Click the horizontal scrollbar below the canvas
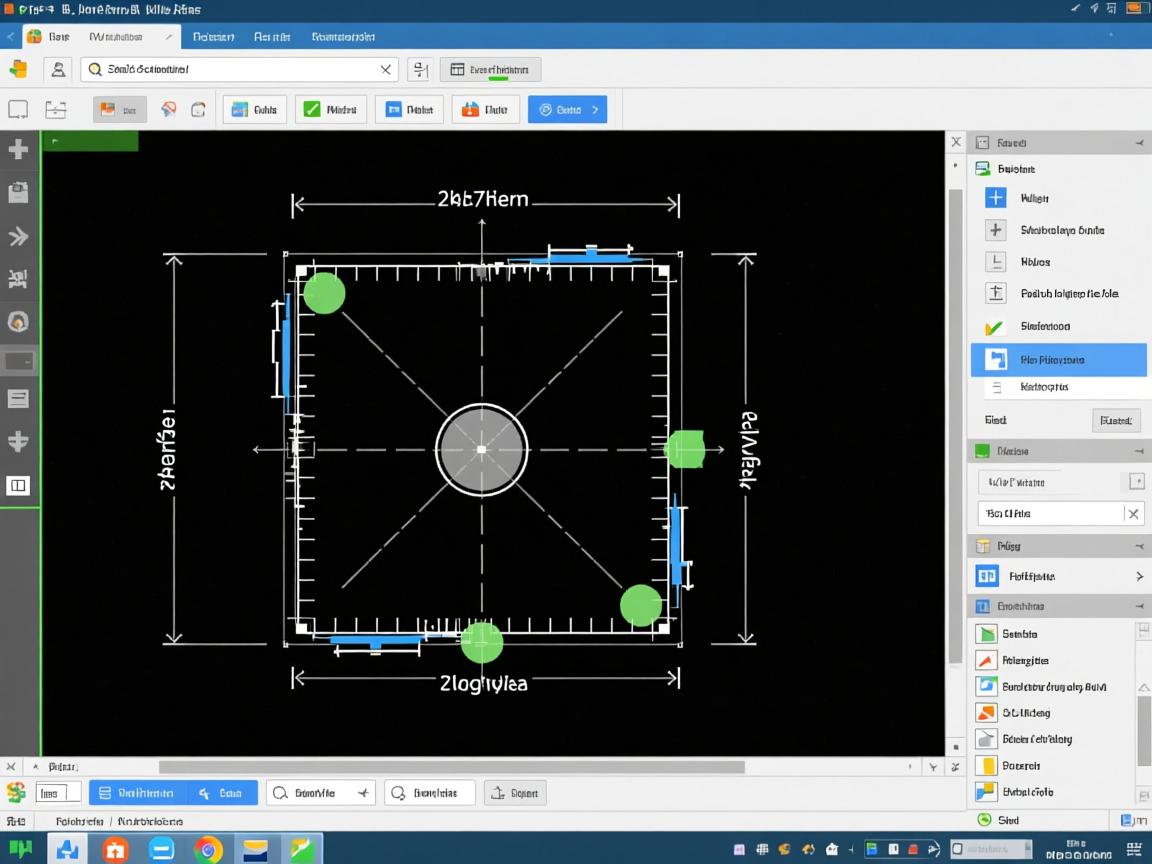1152x864 pixels. pos(450,767)
